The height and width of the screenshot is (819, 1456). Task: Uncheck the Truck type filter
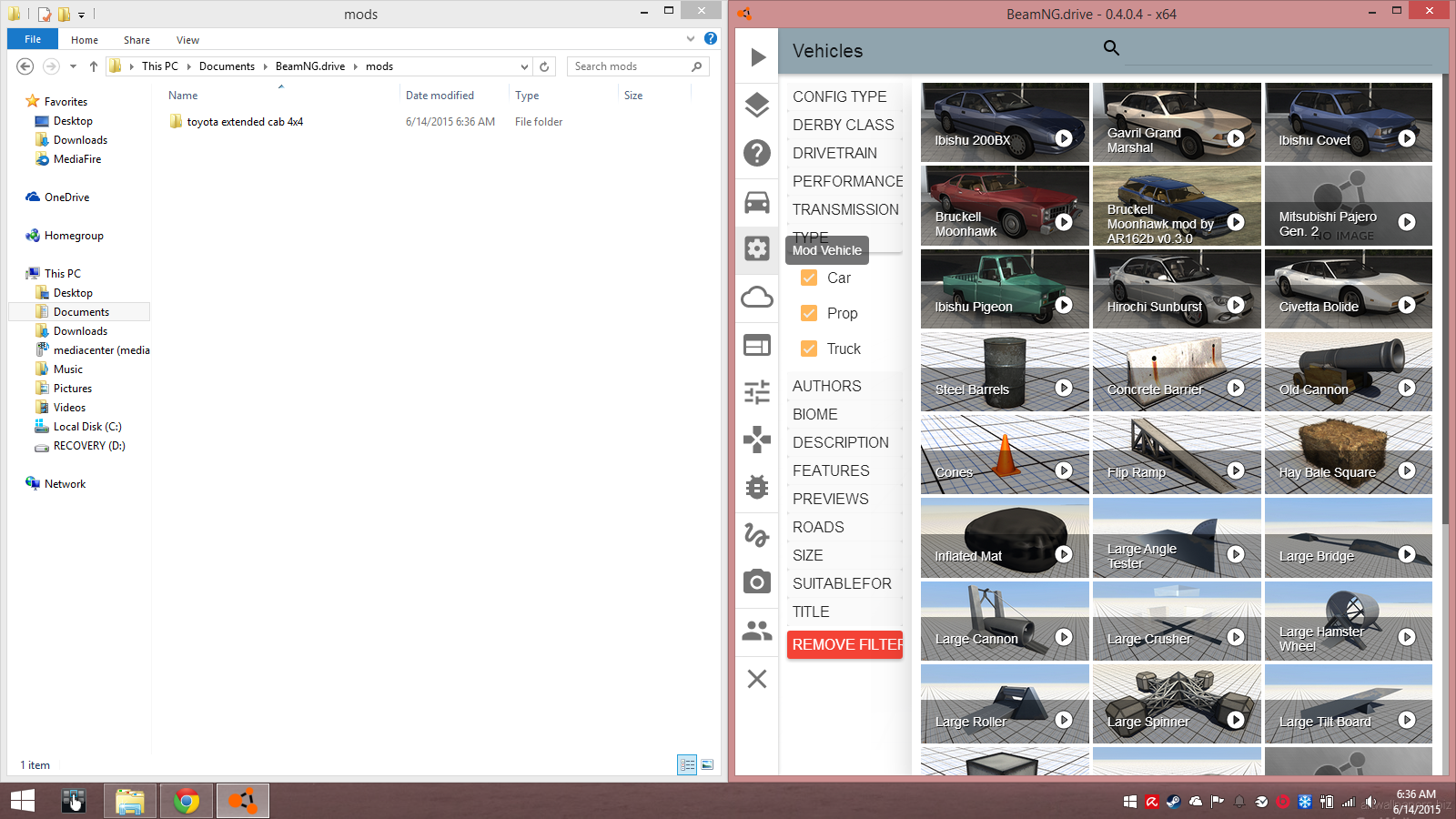[x=809, y=349]
